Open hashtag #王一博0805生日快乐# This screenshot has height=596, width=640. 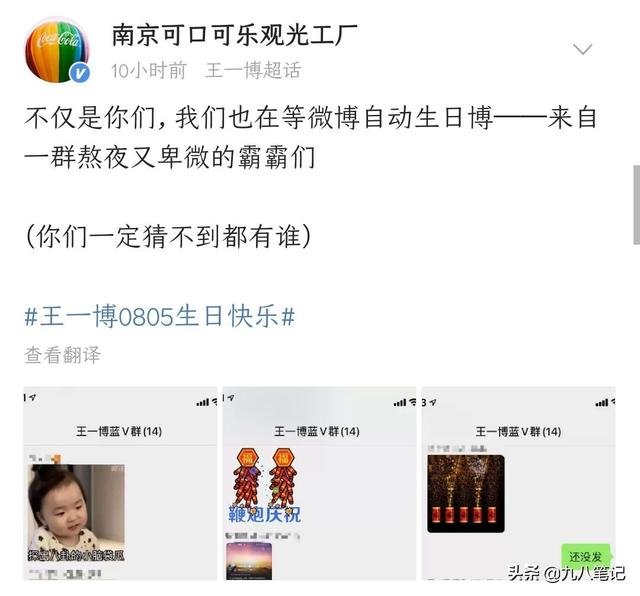click(160, 316)
